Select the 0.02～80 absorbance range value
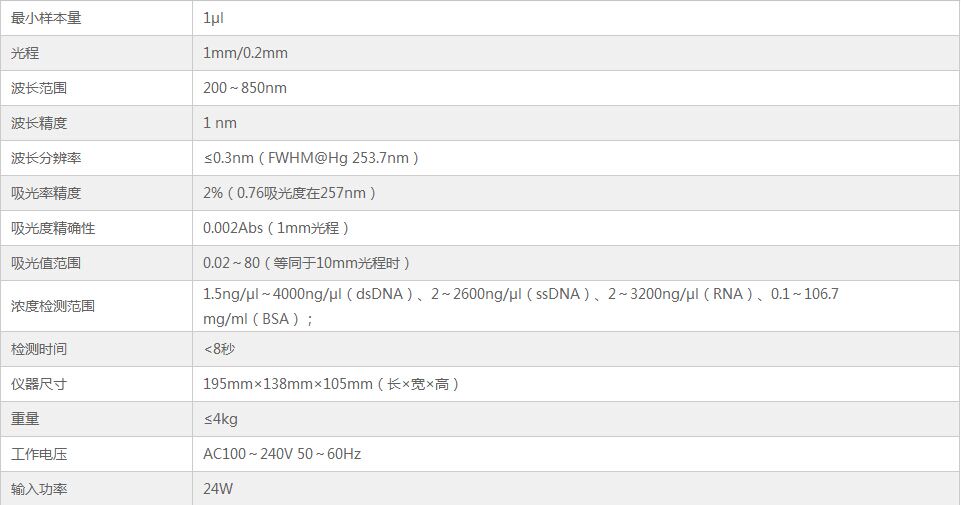The image size is (961, 505). click(x=232, y=263)
